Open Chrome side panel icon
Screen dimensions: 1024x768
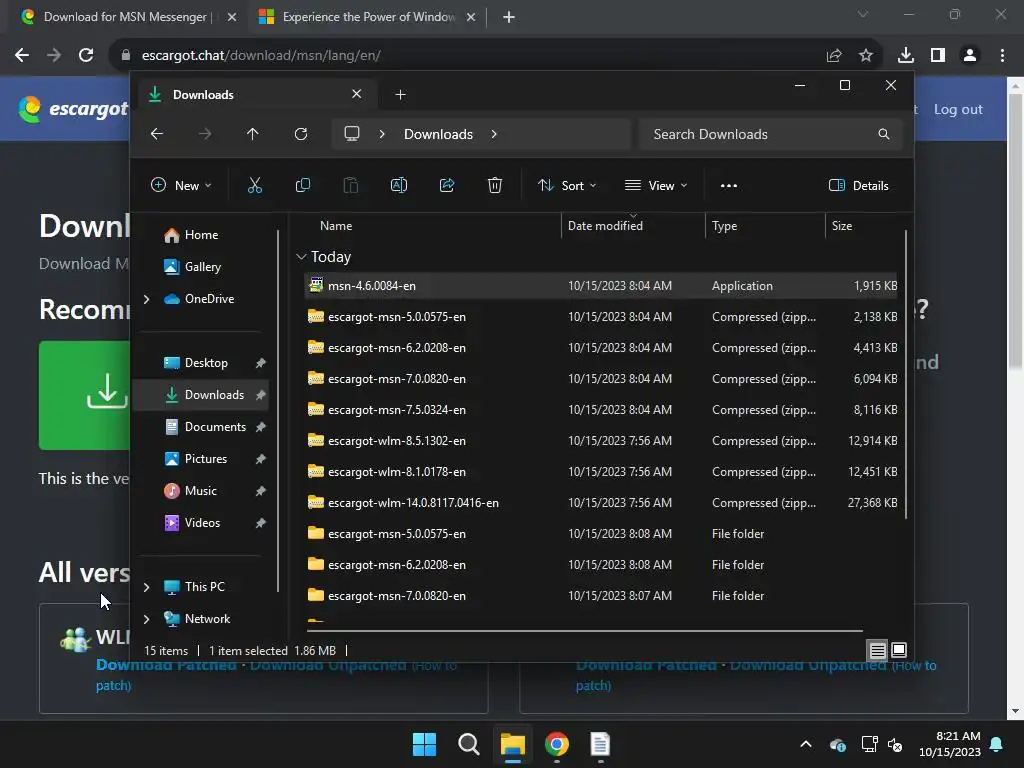pos(938,56)
